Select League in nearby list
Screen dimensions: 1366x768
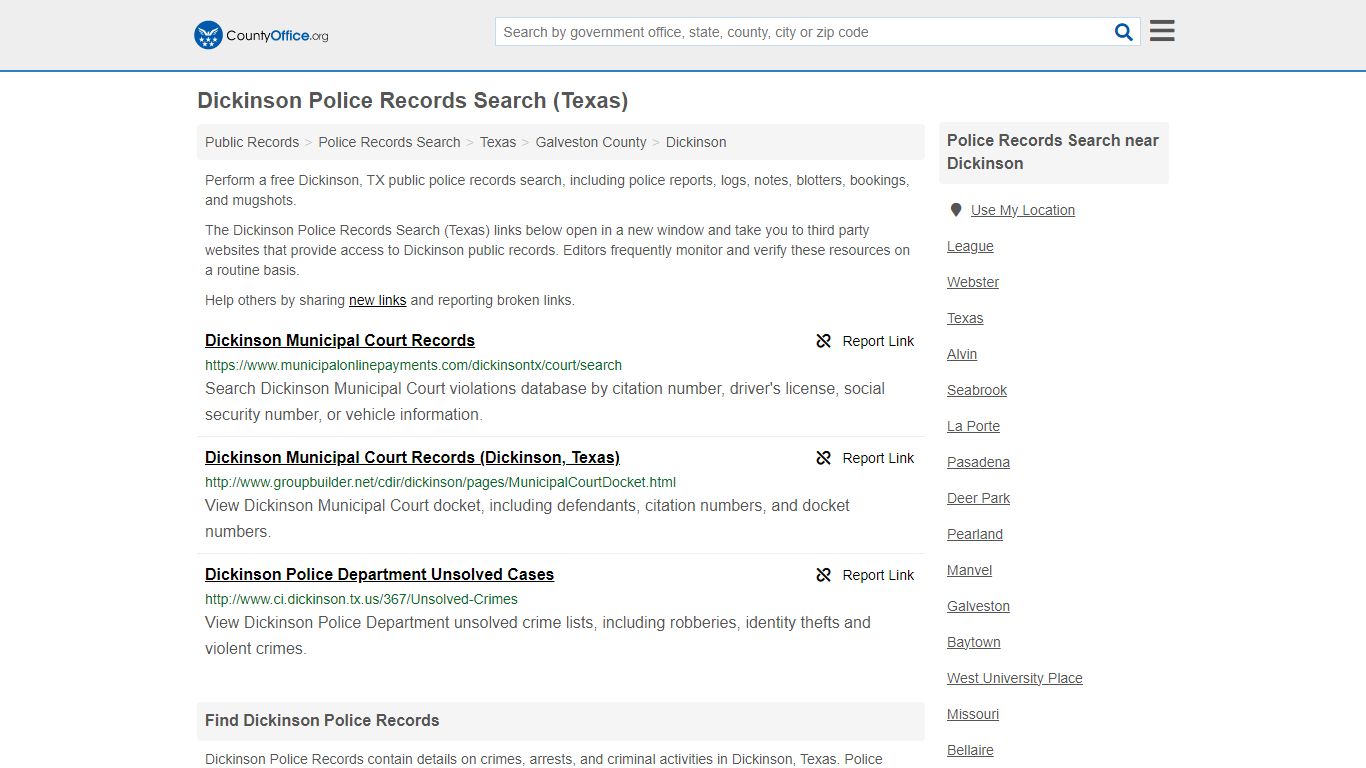(970, 246)
